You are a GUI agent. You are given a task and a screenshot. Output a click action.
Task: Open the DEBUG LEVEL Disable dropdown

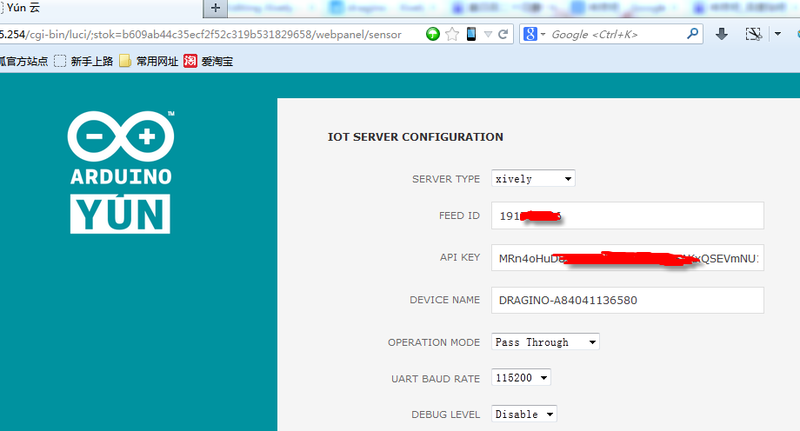coord(524,414)
